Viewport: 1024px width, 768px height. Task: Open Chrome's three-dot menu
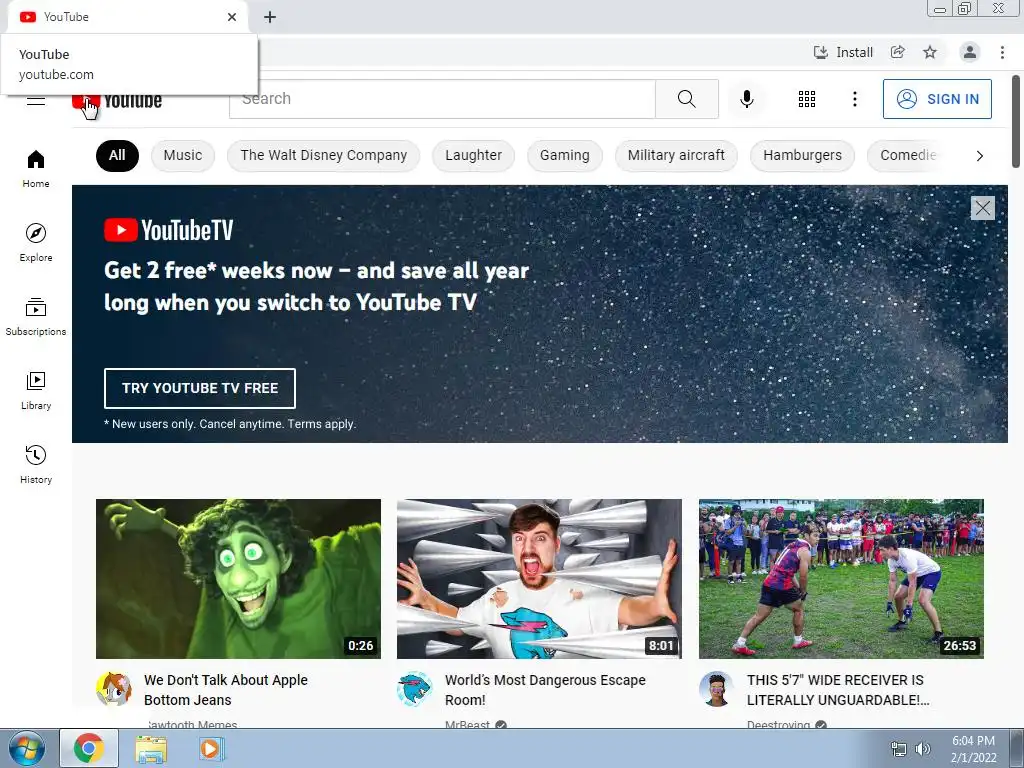click(x=1002, y=52)
